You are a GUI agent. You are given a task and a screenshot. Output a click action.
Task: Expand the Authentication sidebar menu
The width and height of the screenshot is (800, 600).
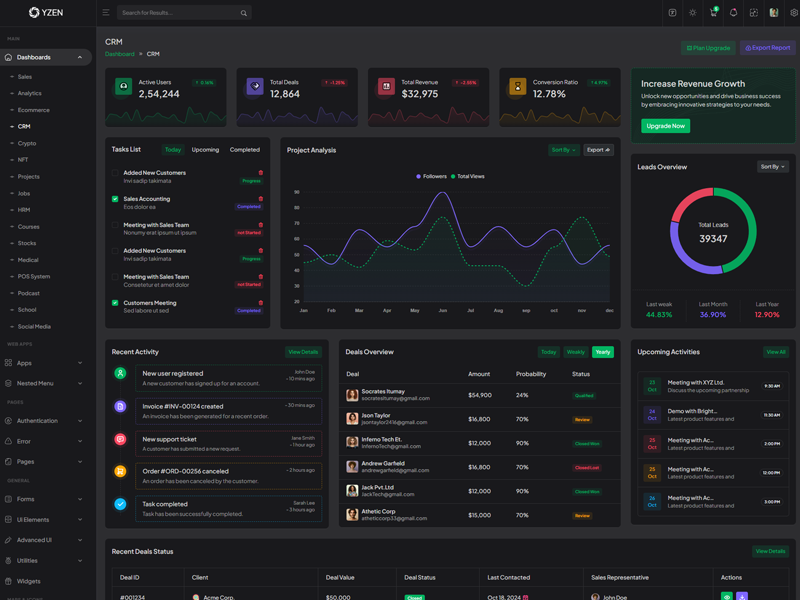tap(44, 421)
